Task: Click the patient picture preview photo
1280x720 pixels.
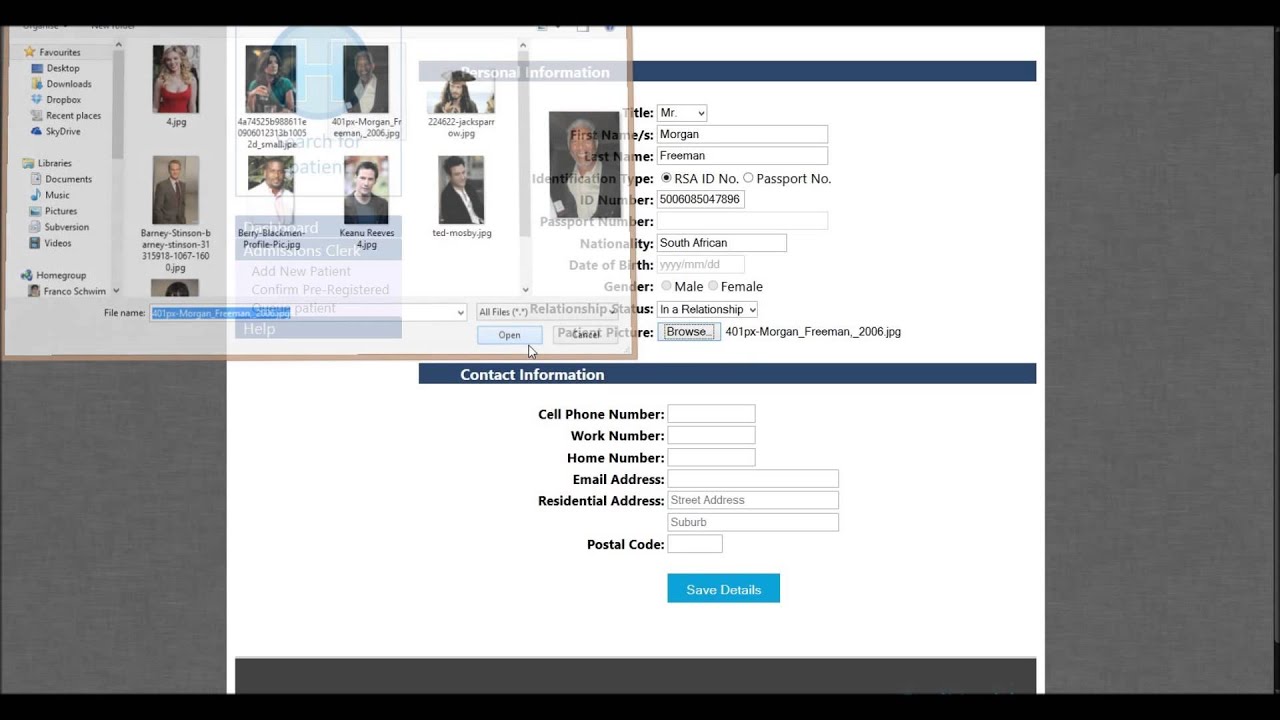Action: click(x=584, y=164)
